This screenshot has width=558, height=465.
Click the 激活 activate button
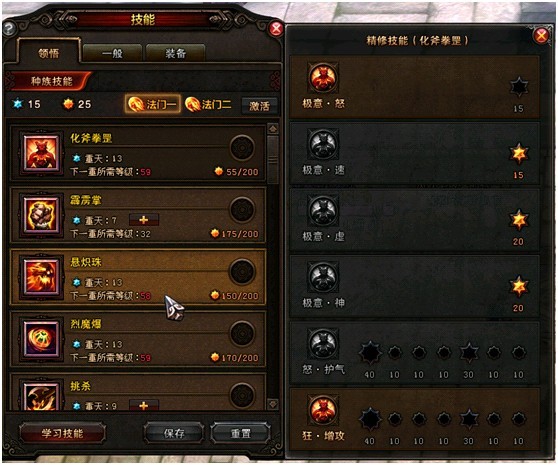[x=259, y=106]
